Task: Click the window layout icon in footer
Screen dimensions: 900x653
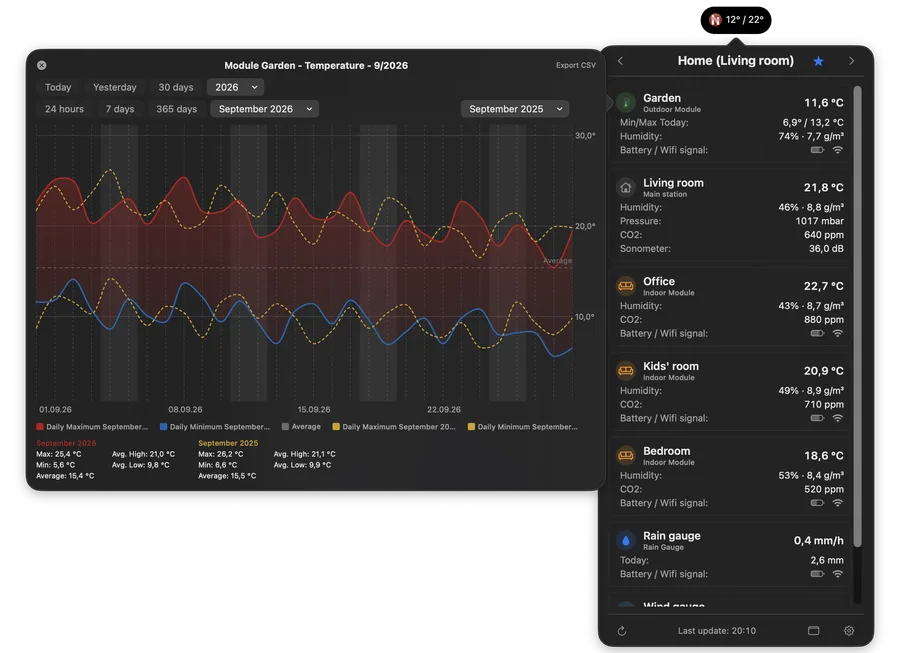Action: coord(814,631)
